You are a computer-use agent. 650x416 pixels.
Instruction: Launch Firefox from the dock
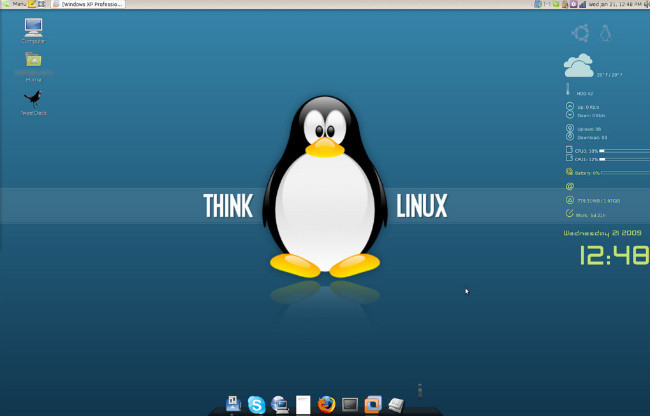click(x=327, y=404)
